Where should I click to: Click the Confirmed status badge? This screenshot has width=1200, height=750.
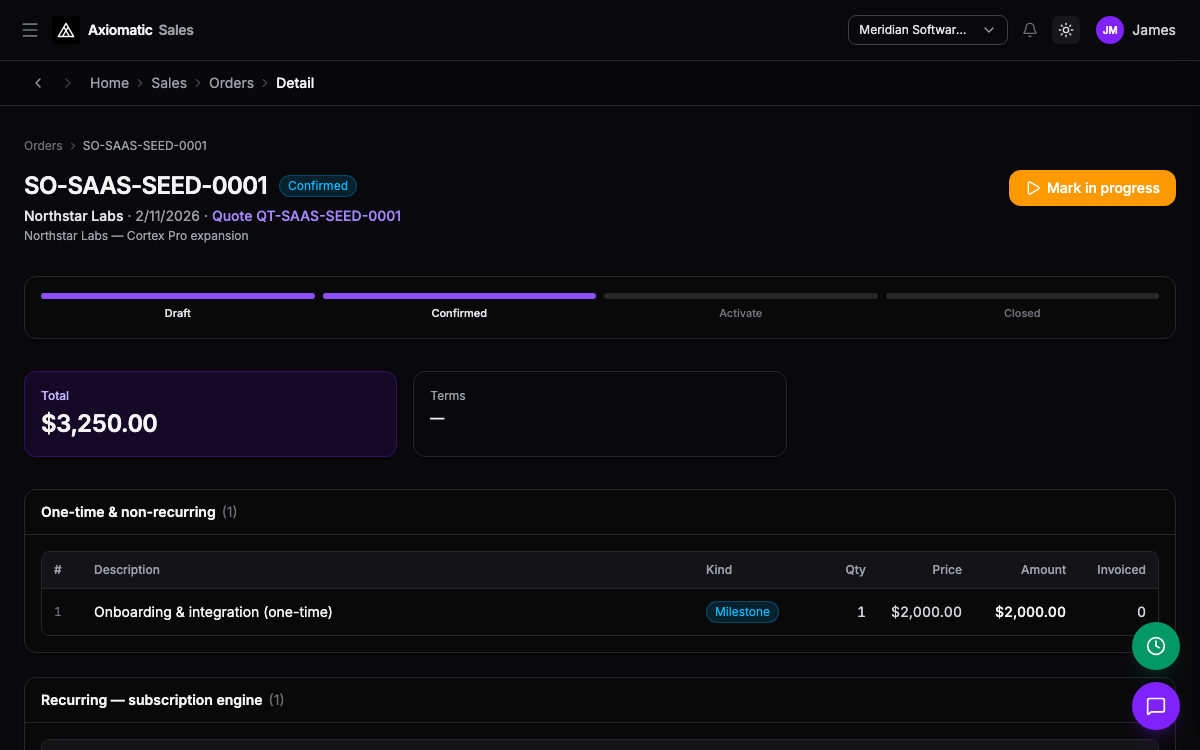pyautogui.click(x=318, y=186)
